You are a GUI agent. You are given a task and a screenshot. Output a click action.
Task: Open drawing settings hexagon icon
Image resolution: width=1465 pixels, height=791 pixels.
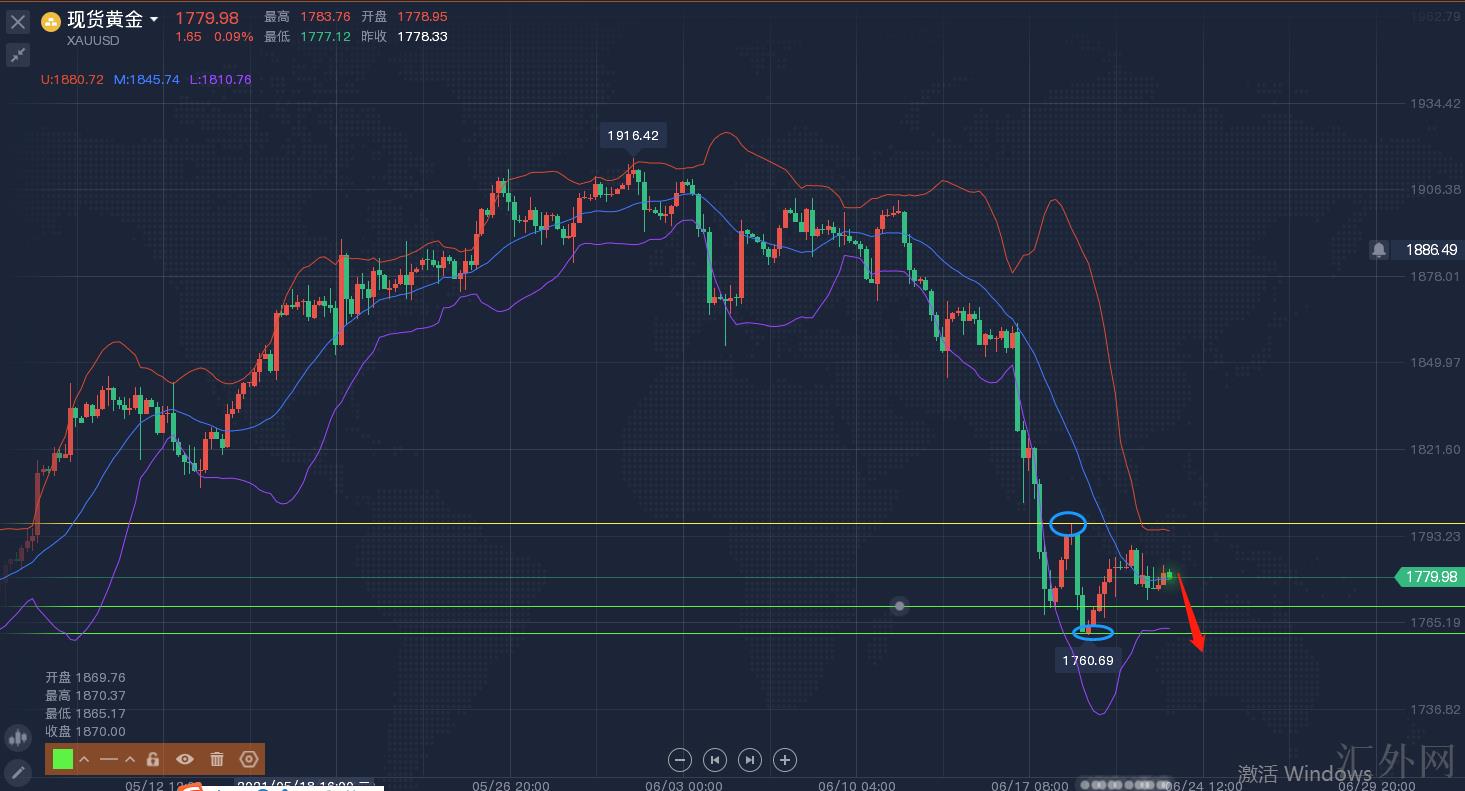tap(249, 759)
